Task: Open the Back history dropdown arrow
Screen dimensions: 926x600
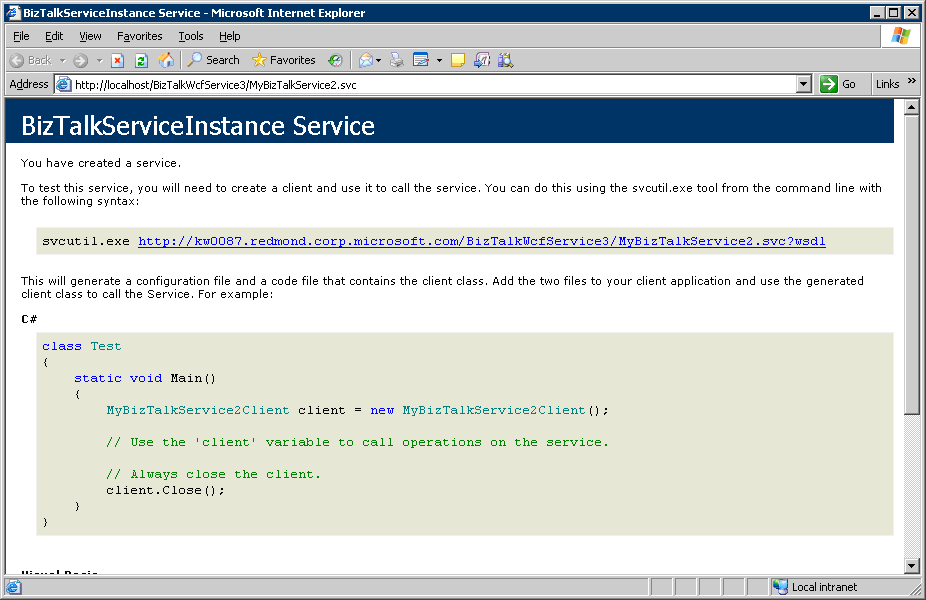Action: [63, 60]
